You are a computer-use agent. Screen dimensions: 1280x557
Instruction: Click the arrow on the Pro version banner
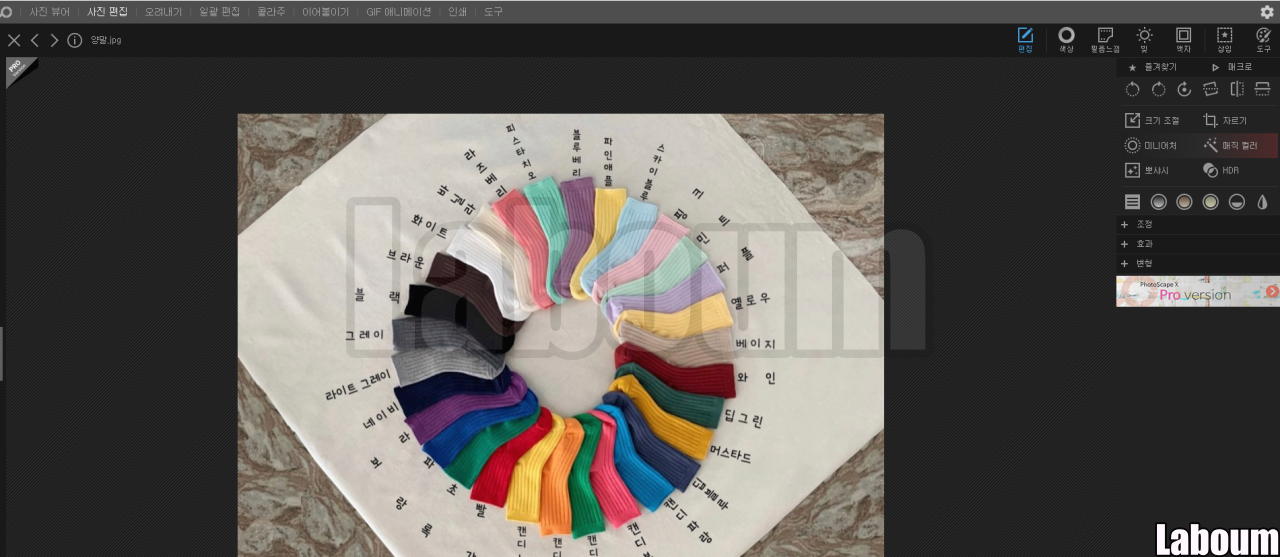(1272, 291)
